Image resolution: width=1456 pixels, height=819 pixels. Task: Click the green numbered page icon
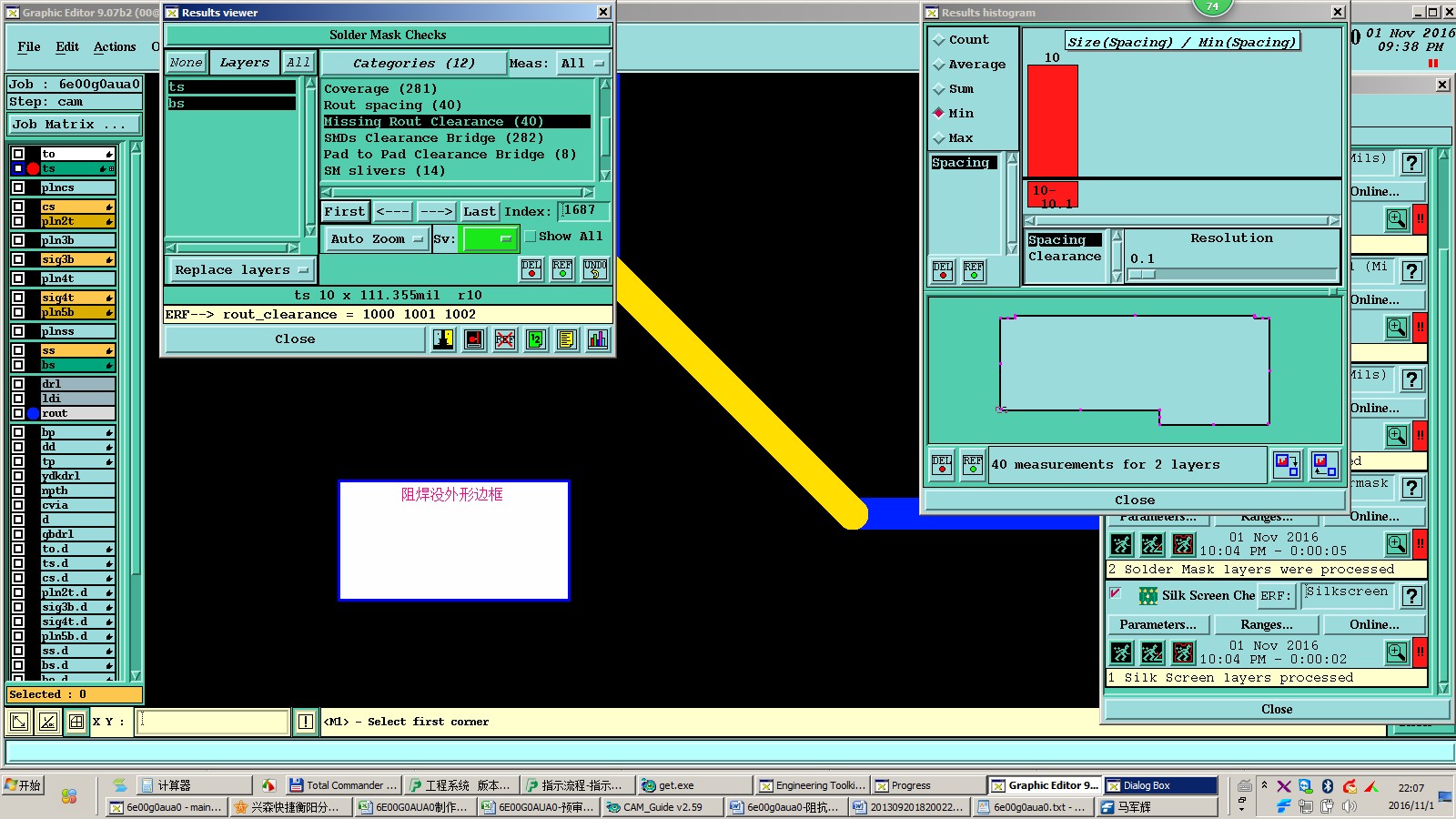[536, 339]
